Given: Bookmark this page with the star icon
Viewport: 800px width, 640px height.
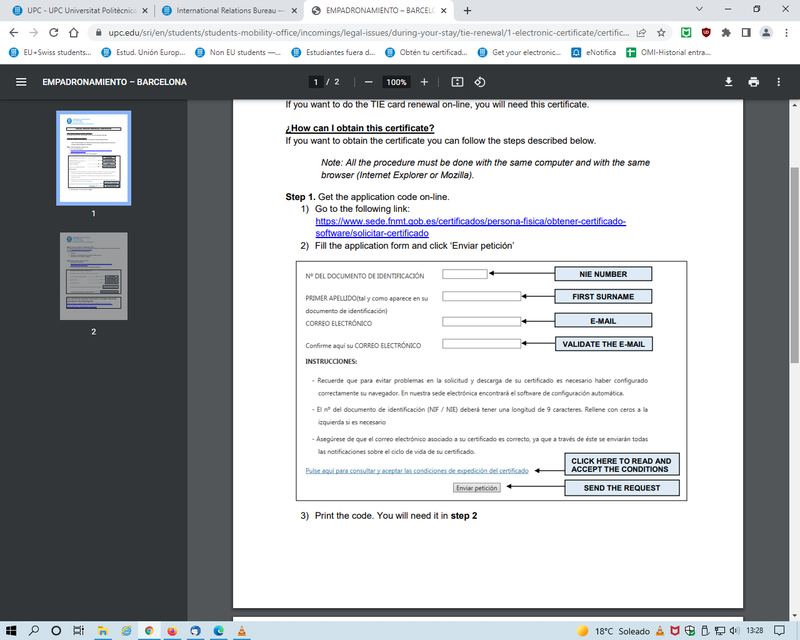Looking at the screenshot, I should (661, 33).
